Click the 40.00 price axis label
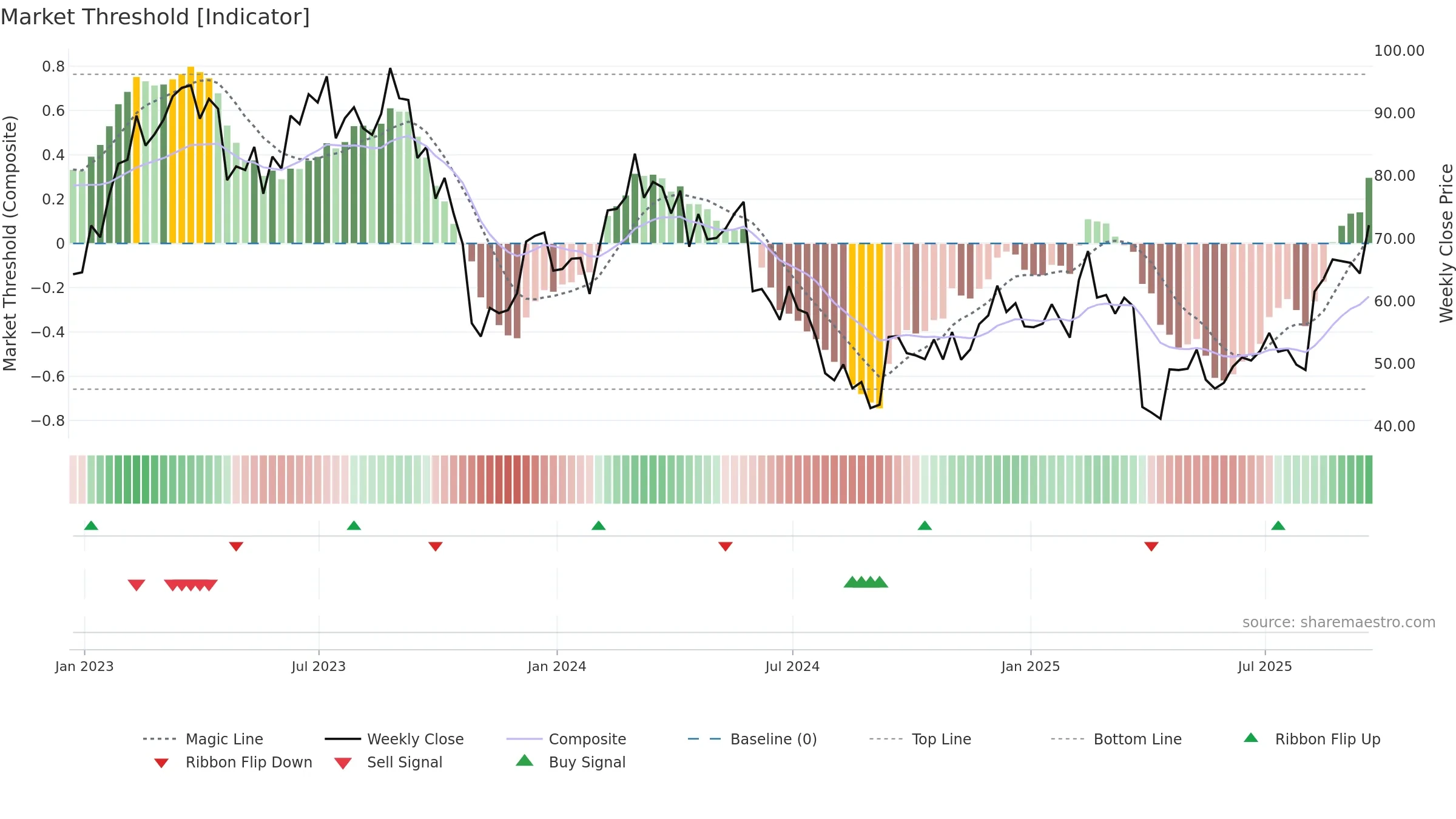1456x819 pixels. [x=1395, y=426]
